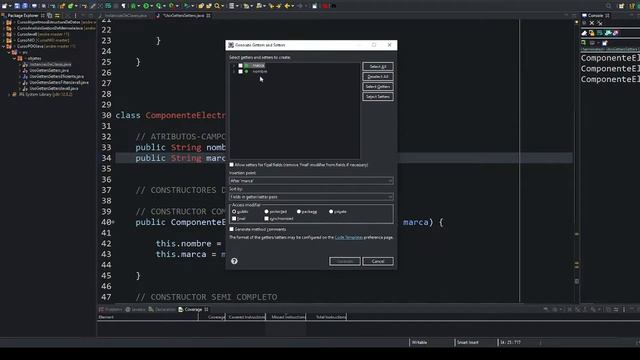Select InstanciasDeClases.java in Package Explorer

(x=51, y=64)
